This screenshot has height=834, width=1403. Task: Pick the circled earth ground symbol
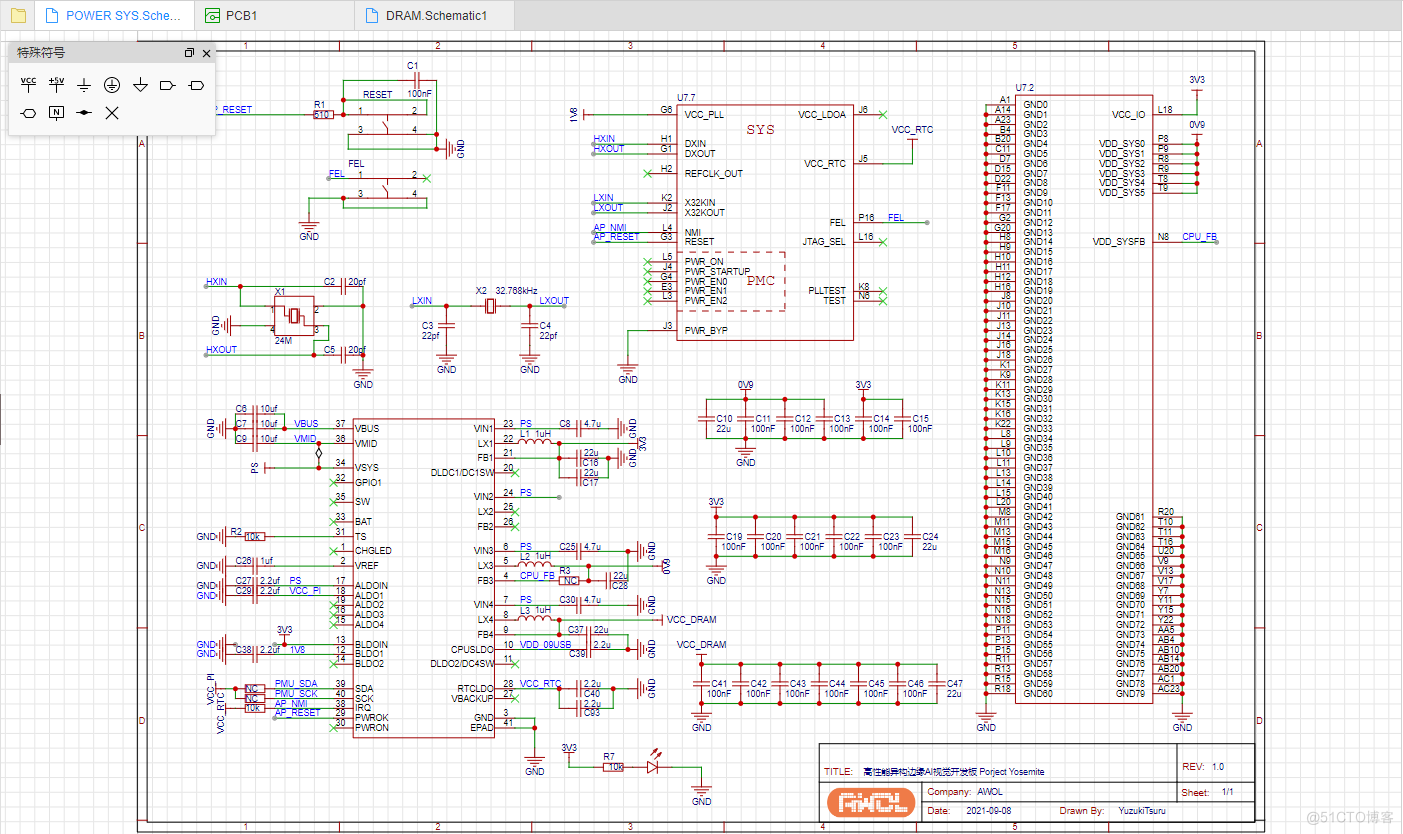point(112,86)
